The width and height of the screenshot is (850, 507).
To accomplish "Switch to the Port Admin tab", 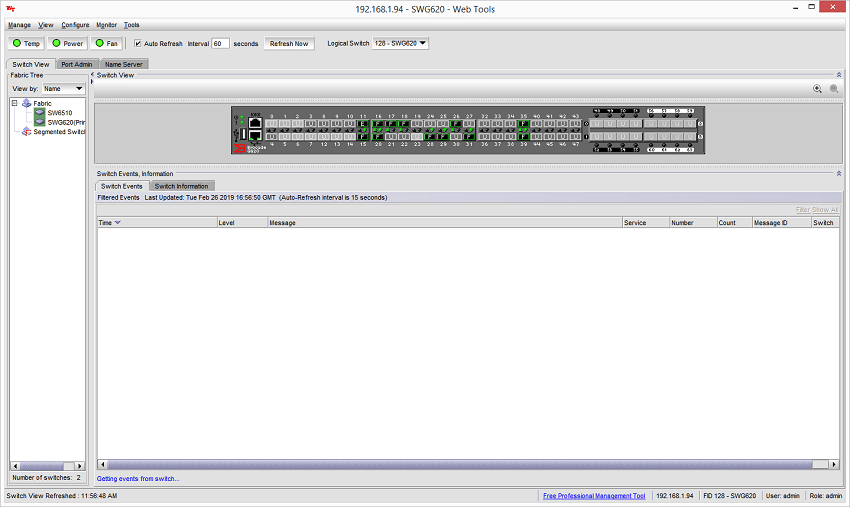I will point(77,64).
